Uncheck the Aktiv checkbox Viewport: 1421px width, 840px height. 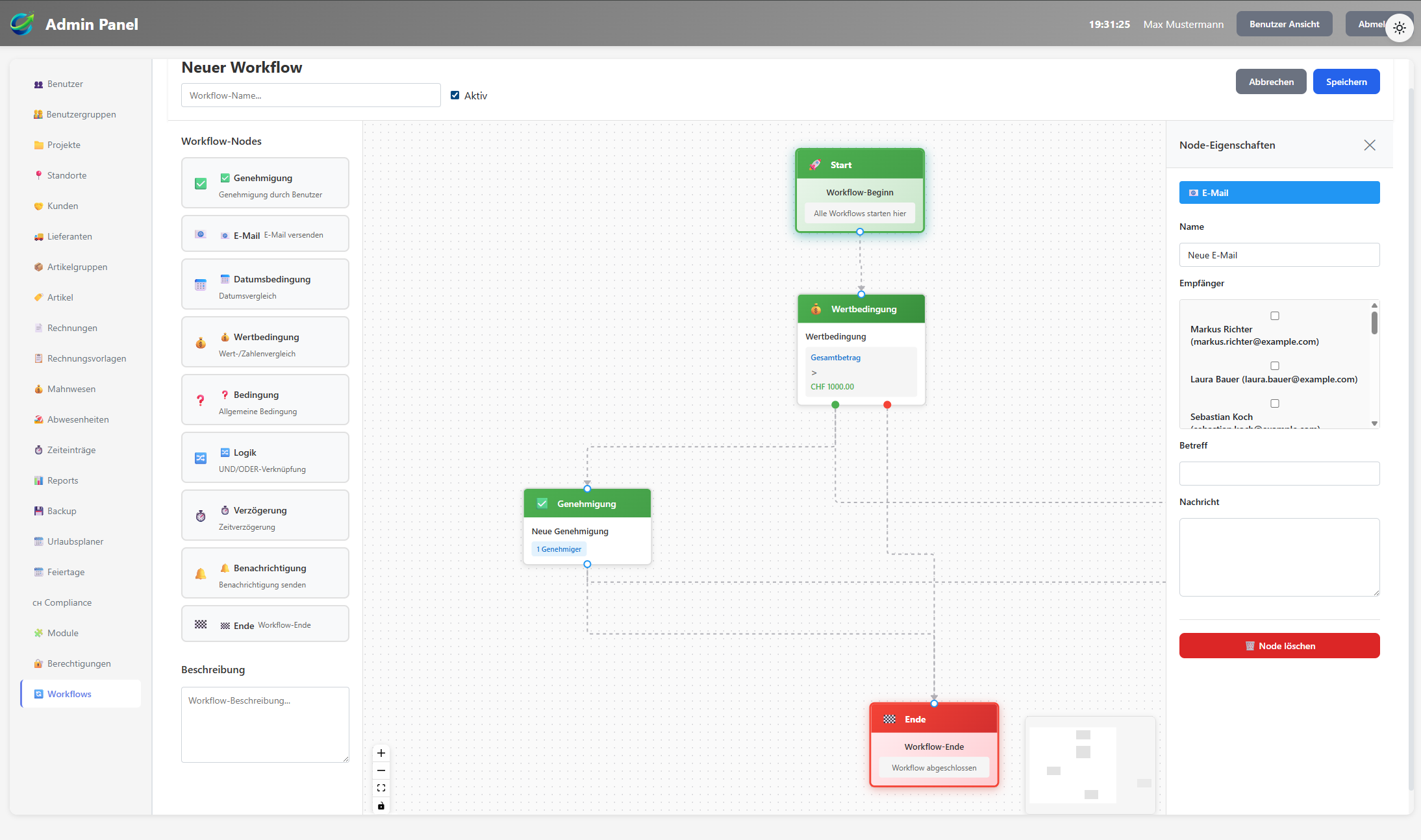(x=455, y=95)
